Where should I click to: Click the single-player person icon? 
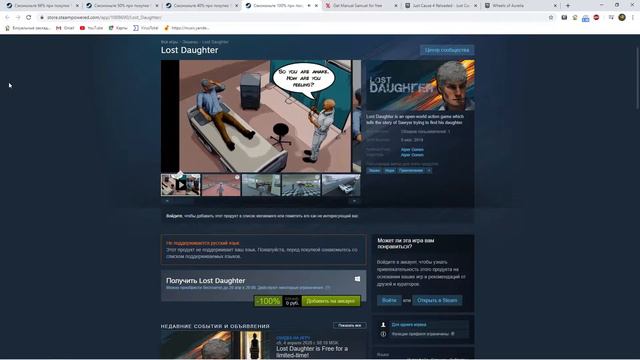(x=383, y=324)
